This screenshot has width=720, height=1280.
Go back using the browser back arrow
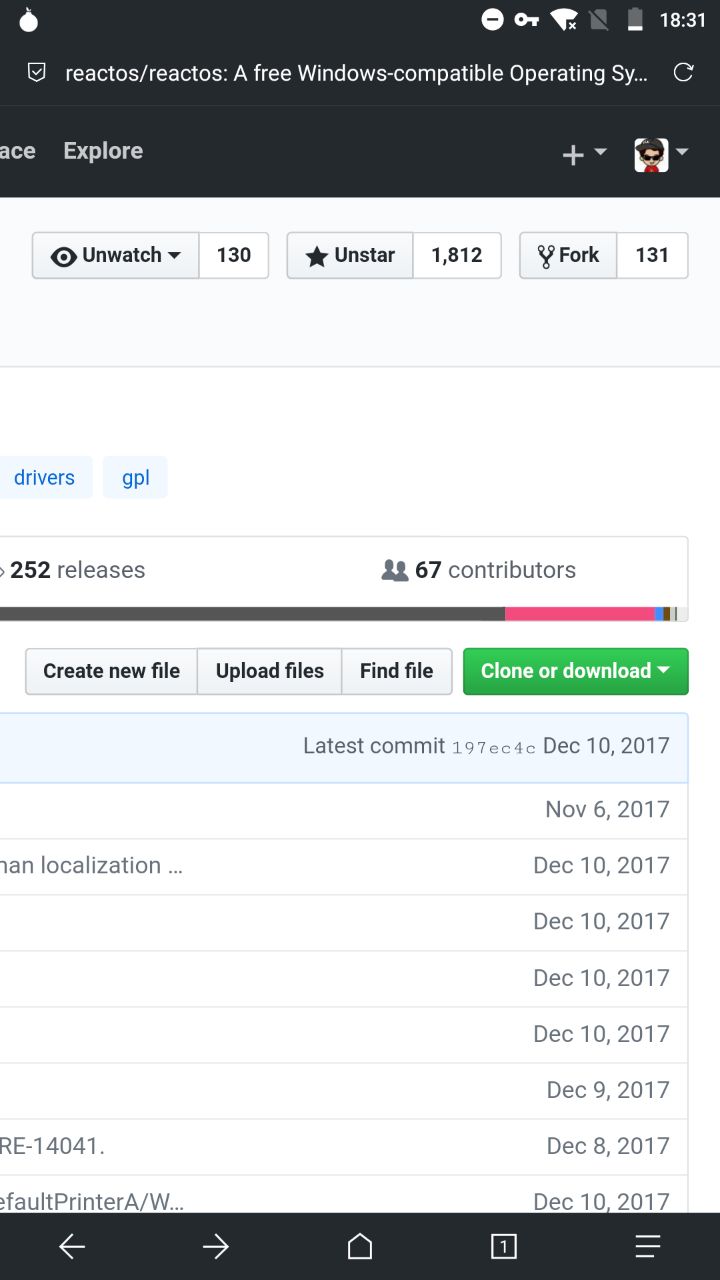pyautogui.click(x=72, y=1246)
